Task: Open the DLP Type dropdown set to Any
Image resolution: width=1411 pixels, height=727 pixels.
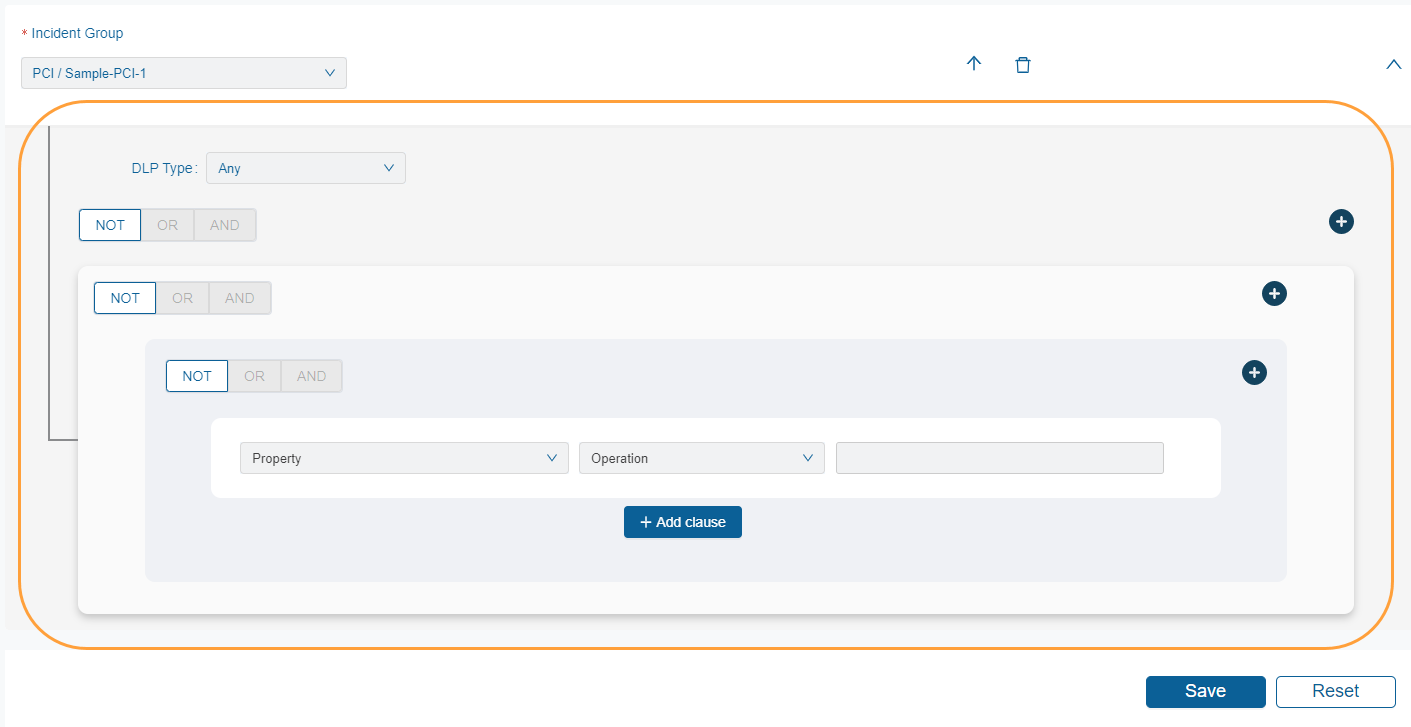Action: click(305, 167)
